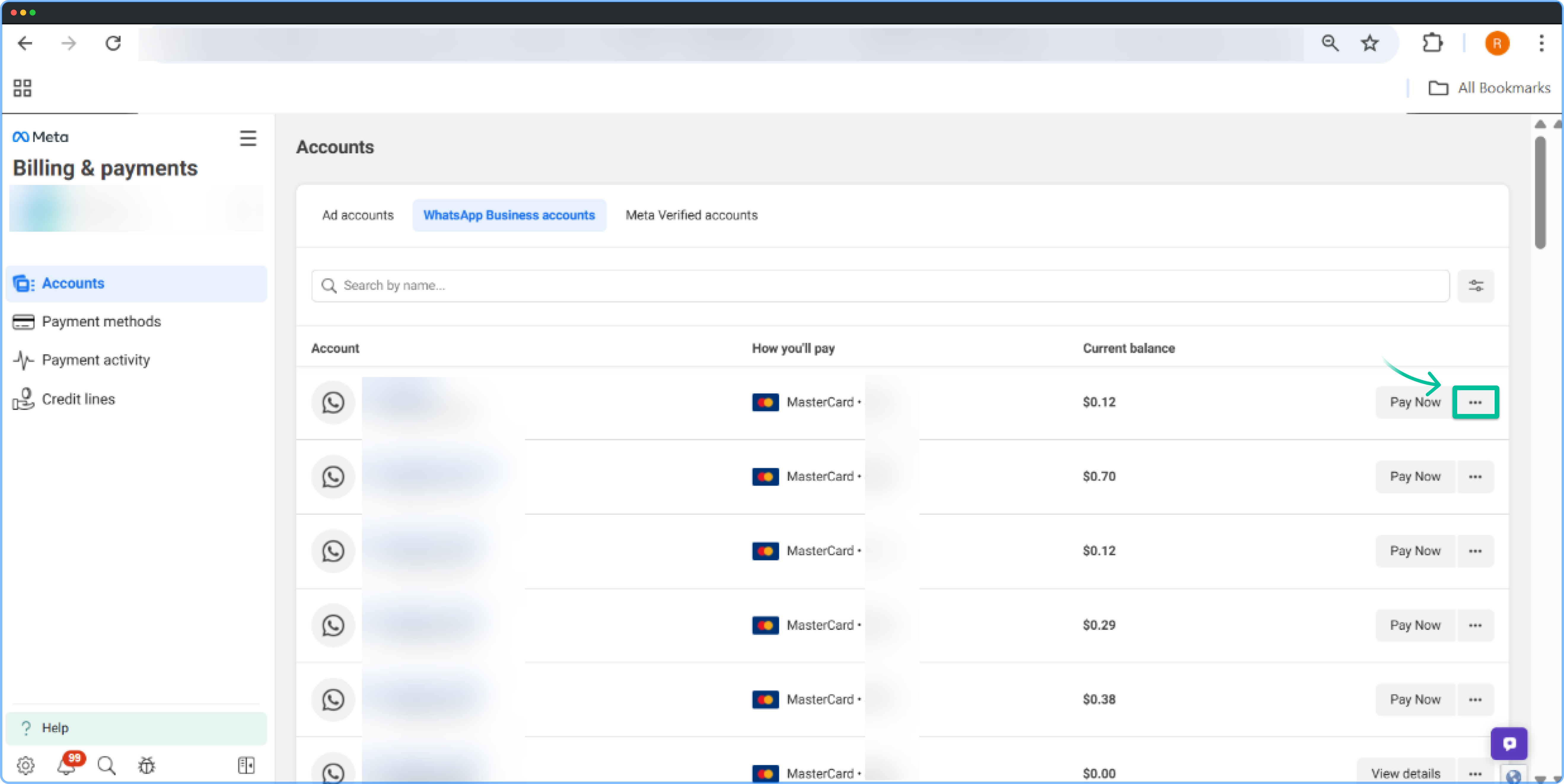Image resolution: width=1564 pixels, height=784 pixels.
Task: Click the hamburger menu icon beside Meta logo
Action: click(x=248, y=138)
